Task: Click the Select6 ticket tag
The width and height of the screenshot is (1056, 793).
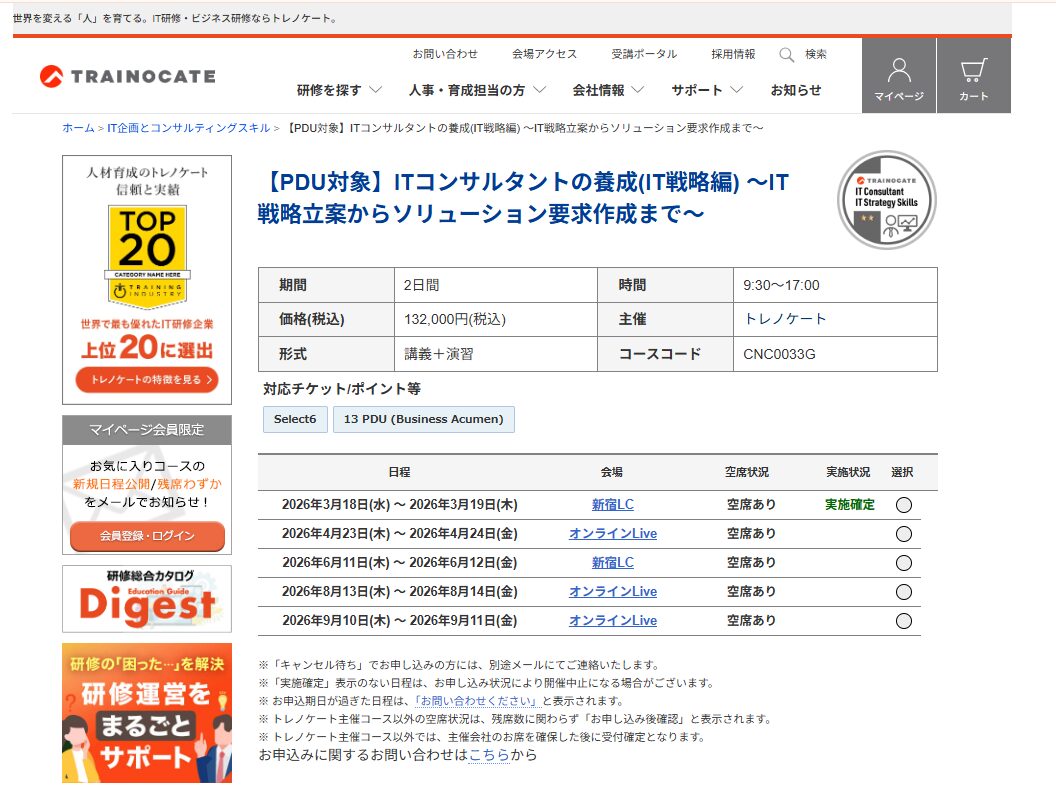Action: click(295, 419)
